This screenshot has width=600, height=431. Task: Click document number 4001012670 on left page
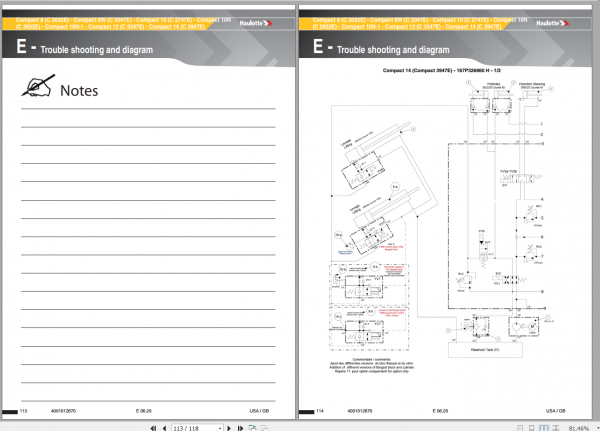[x=63, y=411]
